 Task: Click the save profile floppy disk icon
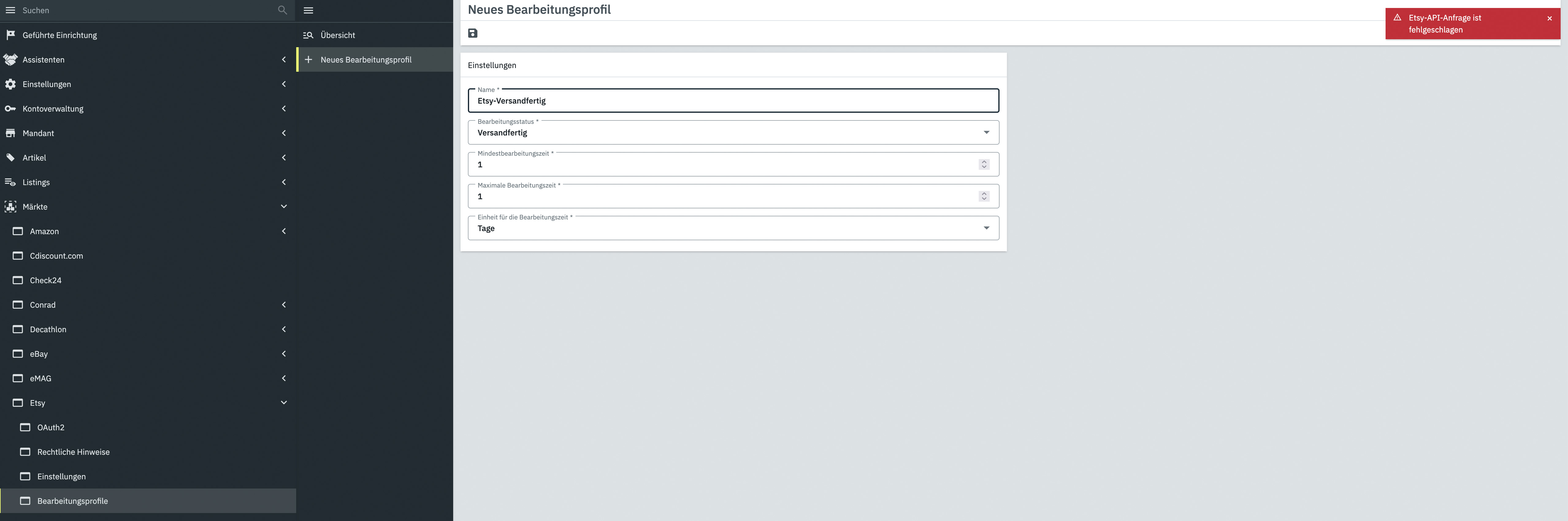click(472, 33)
